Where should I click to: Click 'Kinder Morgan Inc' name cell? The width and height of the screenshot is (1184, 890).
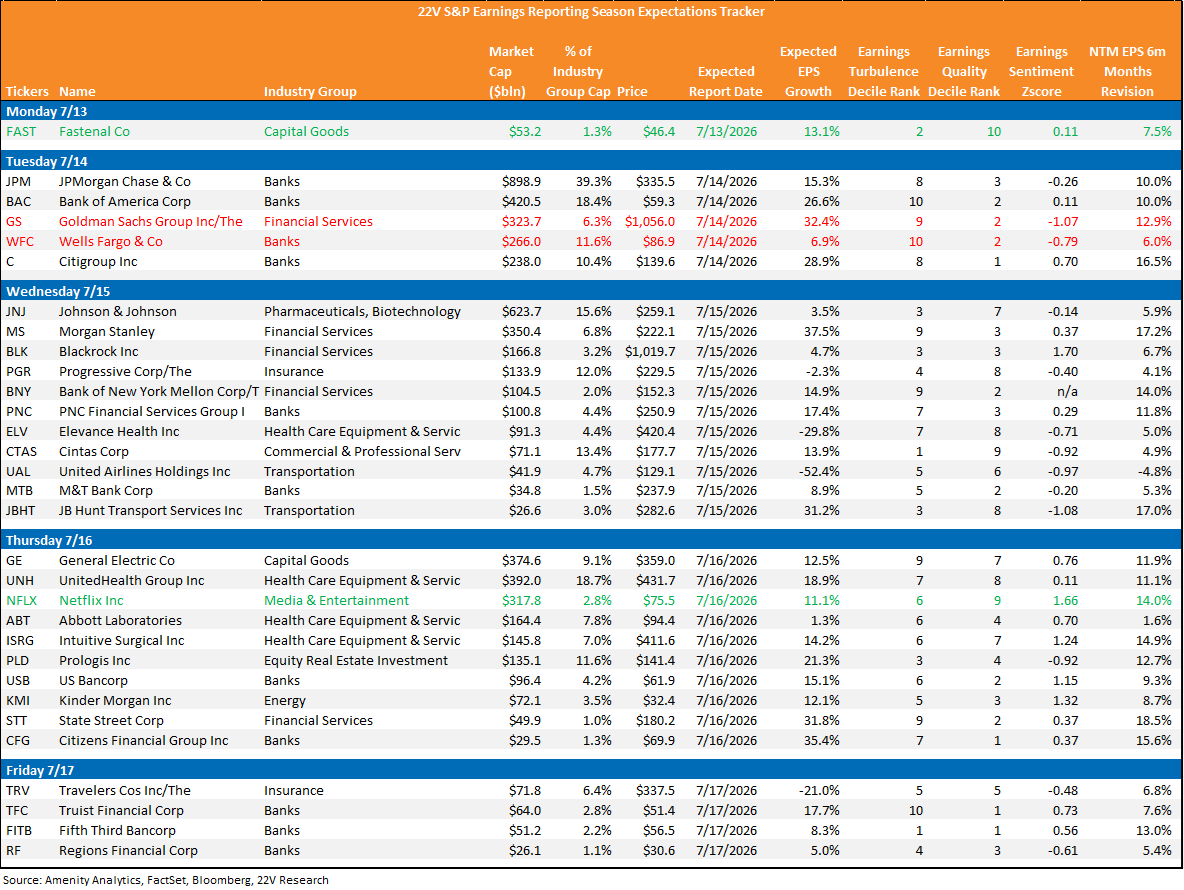coord(115,701)
